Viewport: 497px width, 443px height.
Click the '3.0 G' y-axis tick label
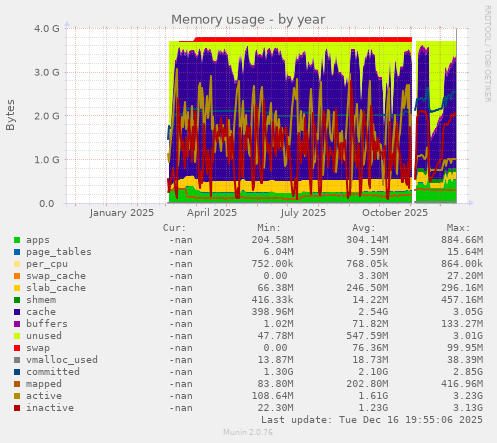pyautogui.click(x=47, y=72)
